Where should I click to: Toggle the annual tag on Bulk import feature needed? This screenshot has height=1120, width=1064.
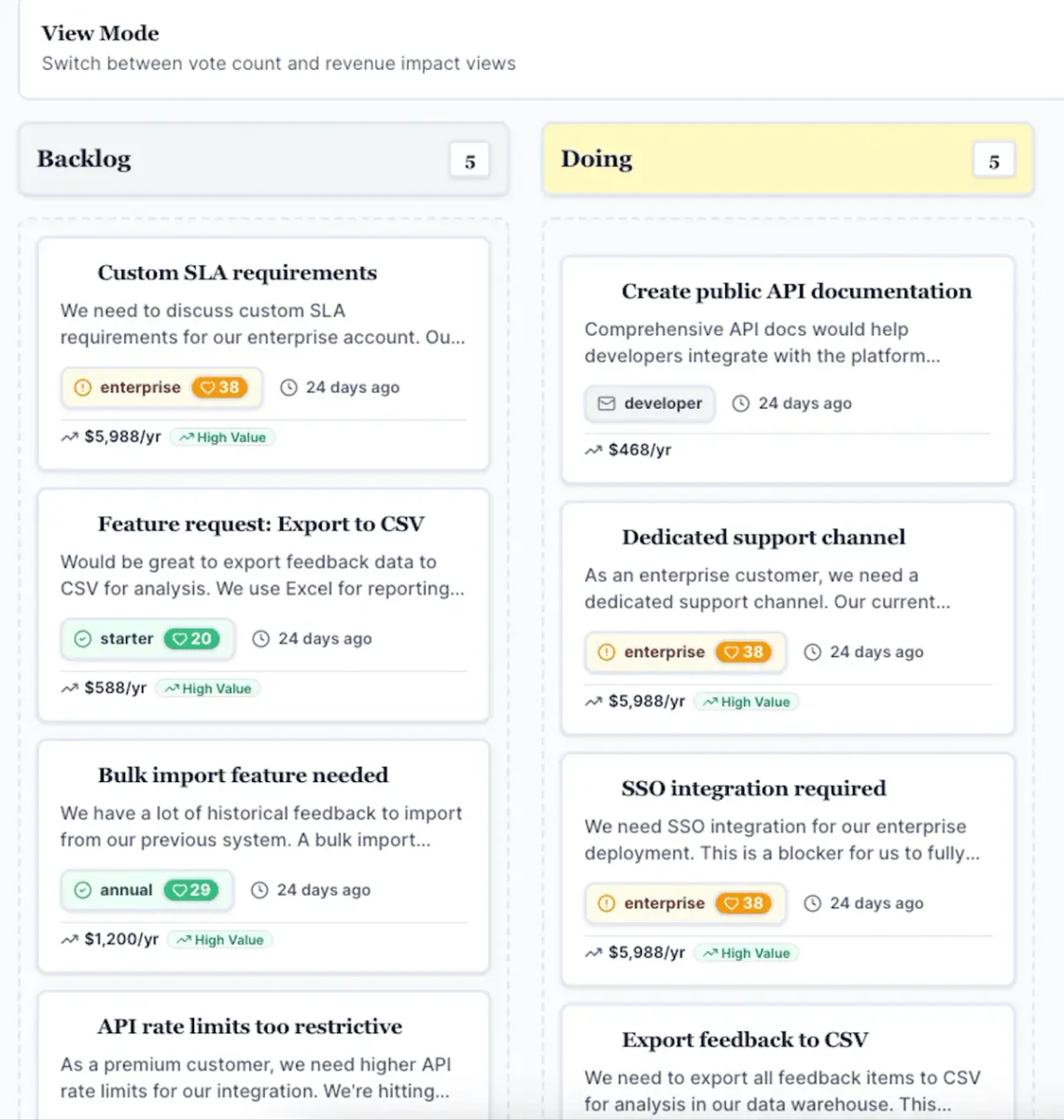(x=146, y=890)
